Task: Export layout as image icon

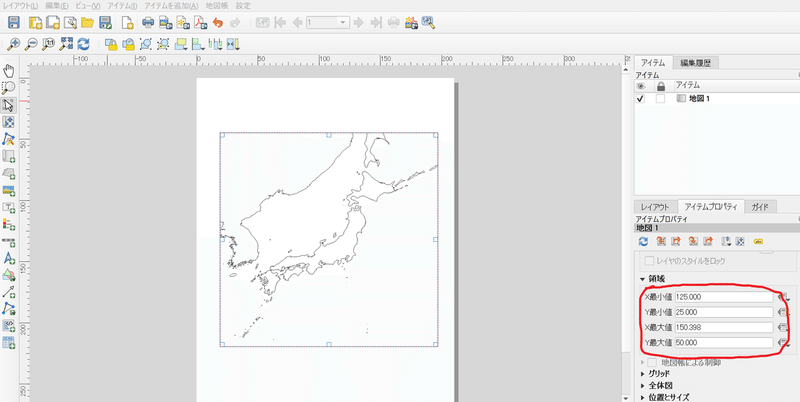Action: (x=165, y=22)
